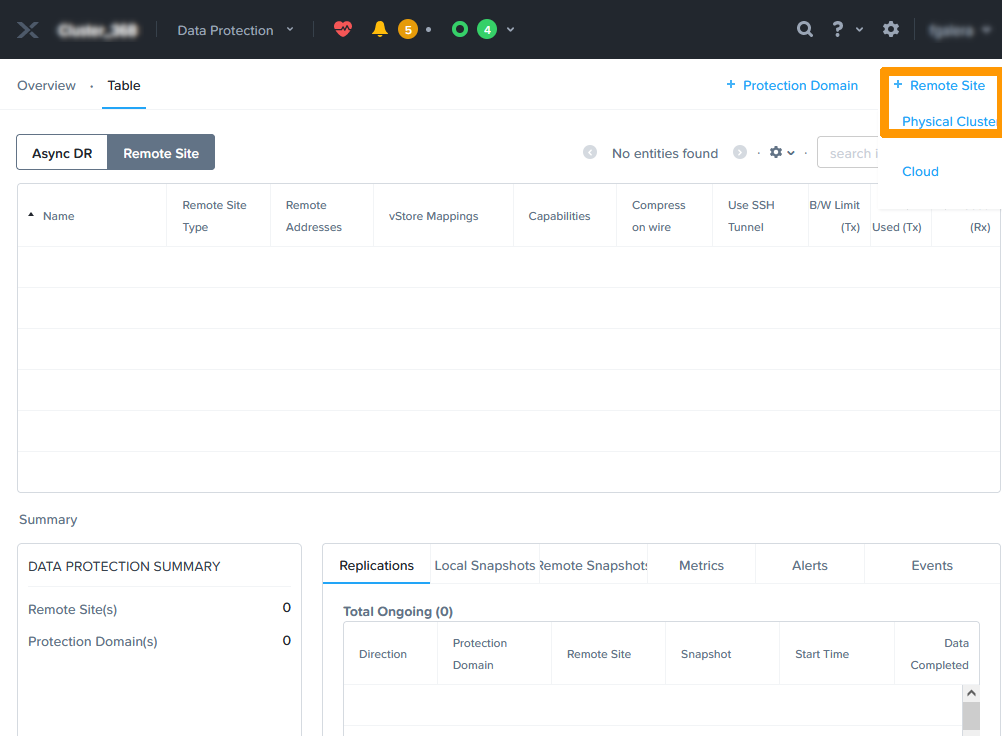The image size is (1002, 736).
Task: Open the Metrics summary tab
Action: 701,566
